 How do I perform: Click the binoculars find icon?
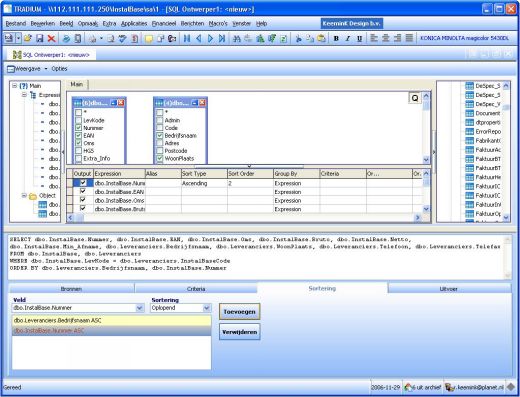(x=237, y=38)
